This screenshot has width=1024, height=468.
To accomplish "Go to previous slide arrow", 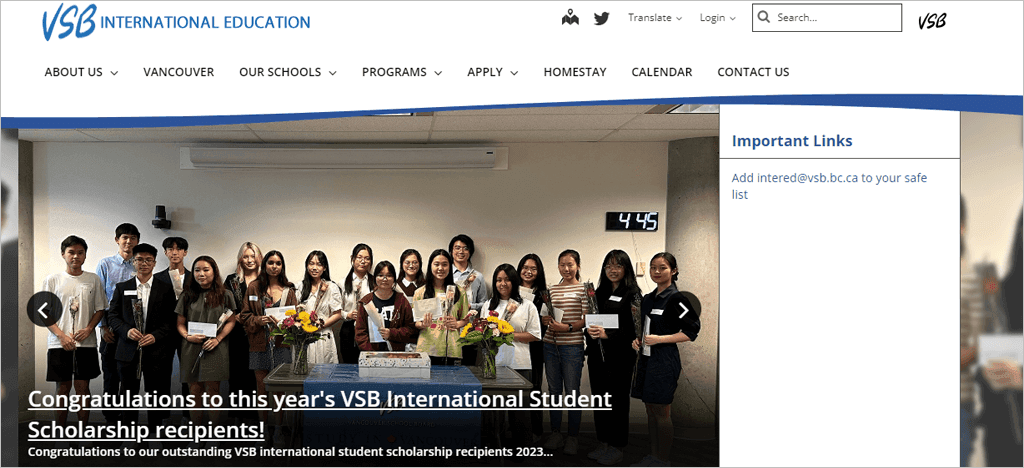I will tap(44, 309).
